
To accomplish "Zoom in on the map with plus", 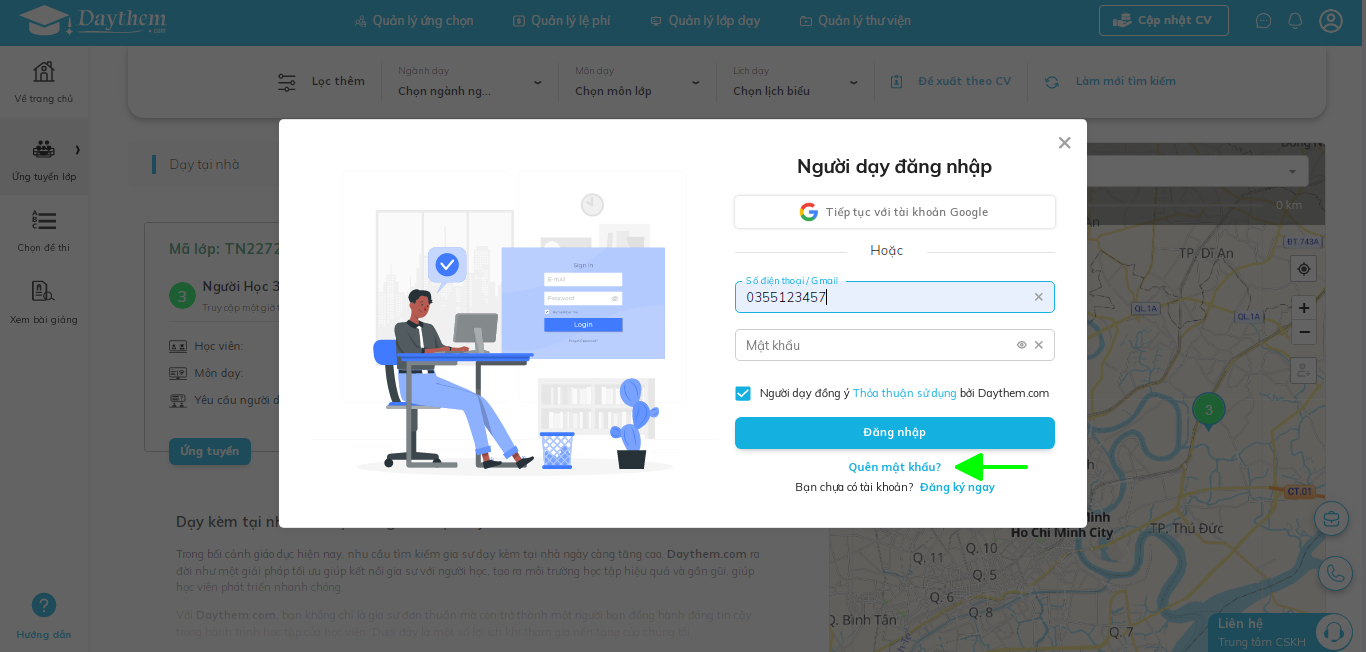I will click(x=1303, y=308).
